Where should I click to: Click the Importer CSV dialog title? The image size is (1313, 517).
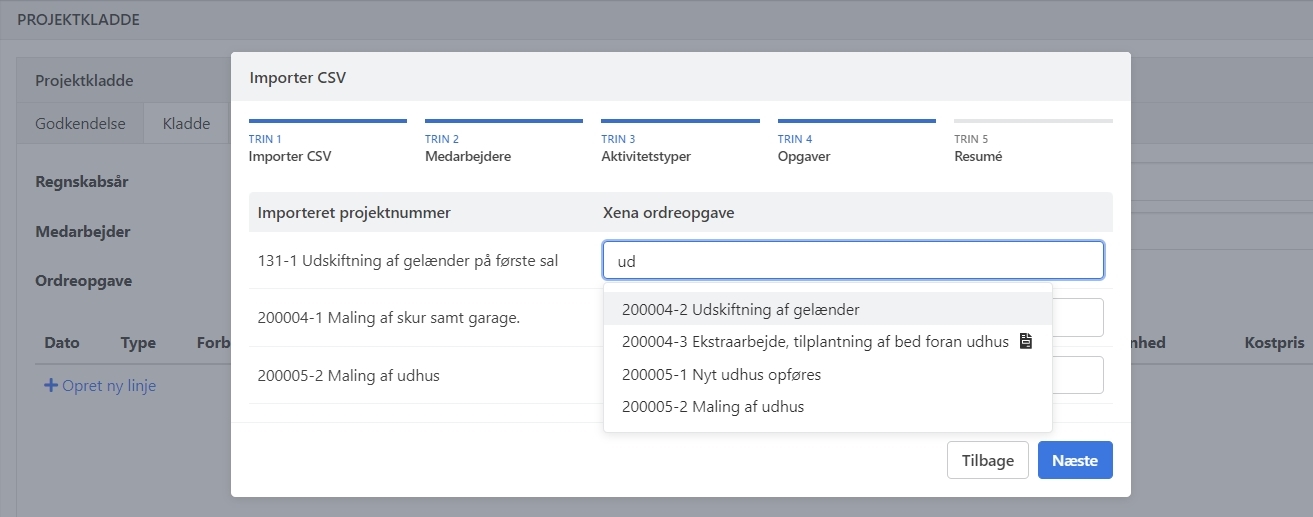(x=298, y=77)
